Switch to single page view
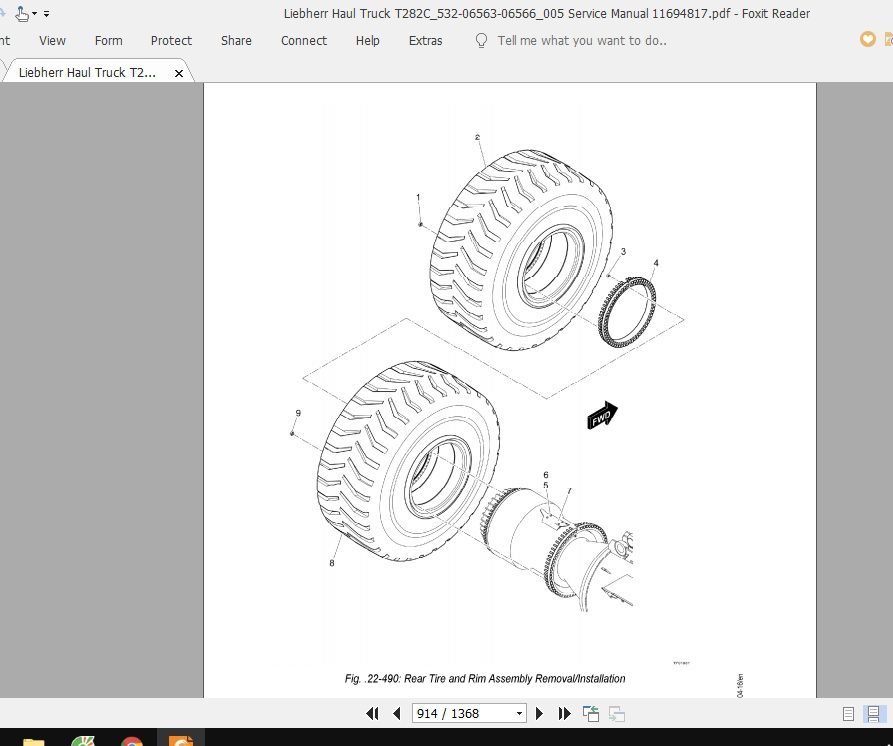 (848, 714)
